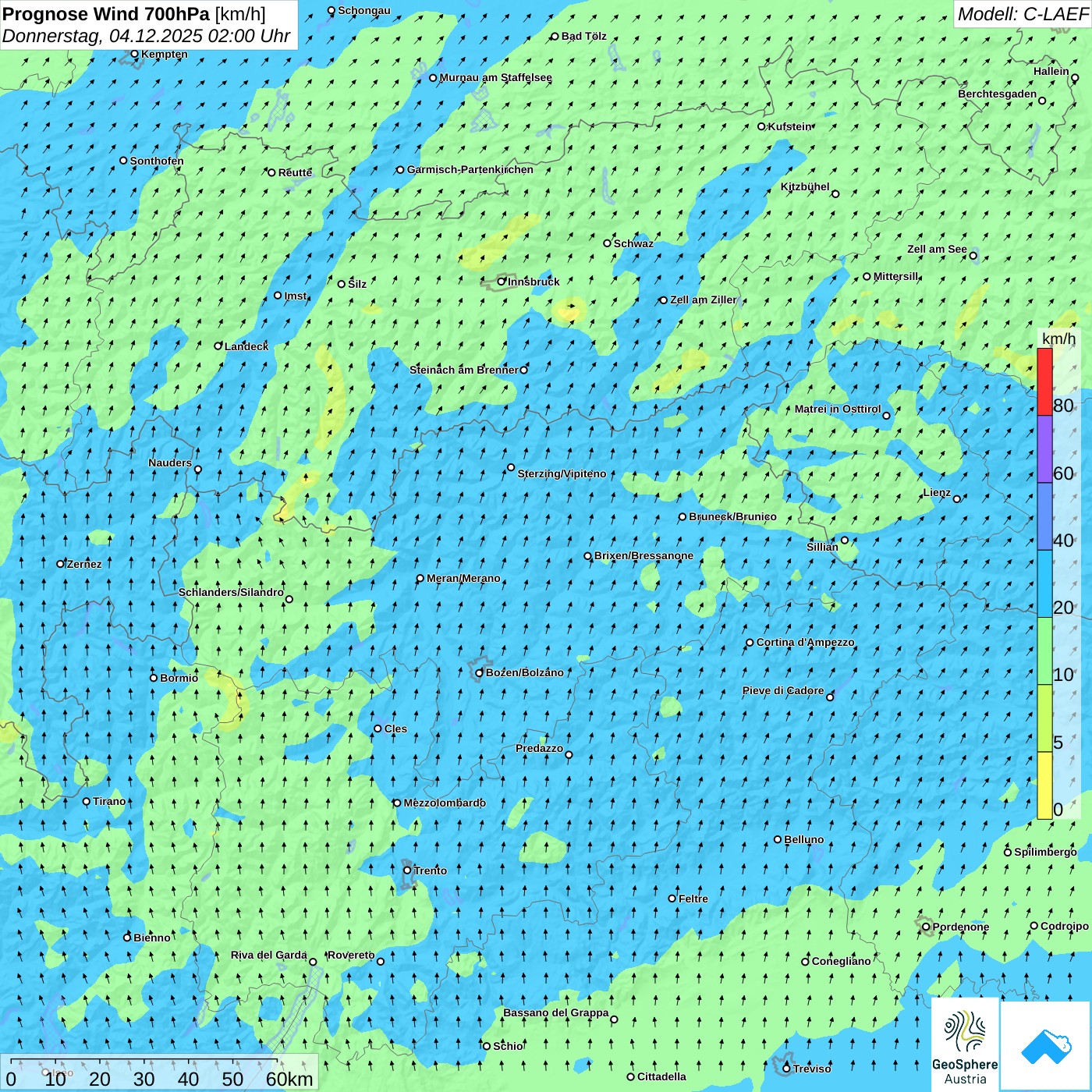Click the '60km' scale bar label
The image size is (1092, 1092).
[289, 1079]
